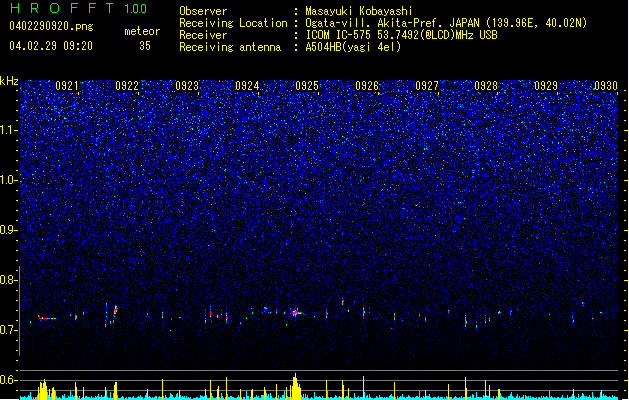Select the file name 0402290920.png
The image size is (629, 400).
(51, 26)
